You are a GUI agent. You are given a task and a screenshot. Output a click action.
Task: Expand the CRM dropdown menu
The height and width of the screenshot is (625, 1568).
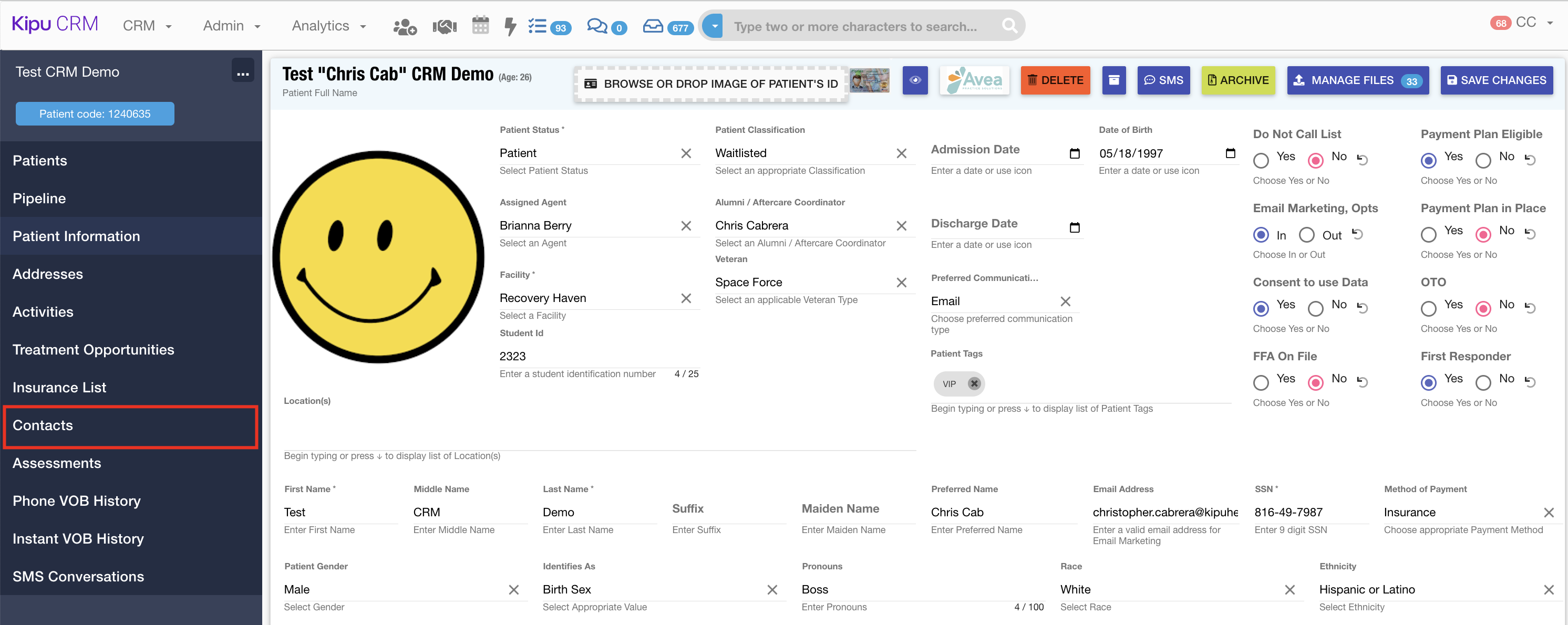click(x=147, y=26)
